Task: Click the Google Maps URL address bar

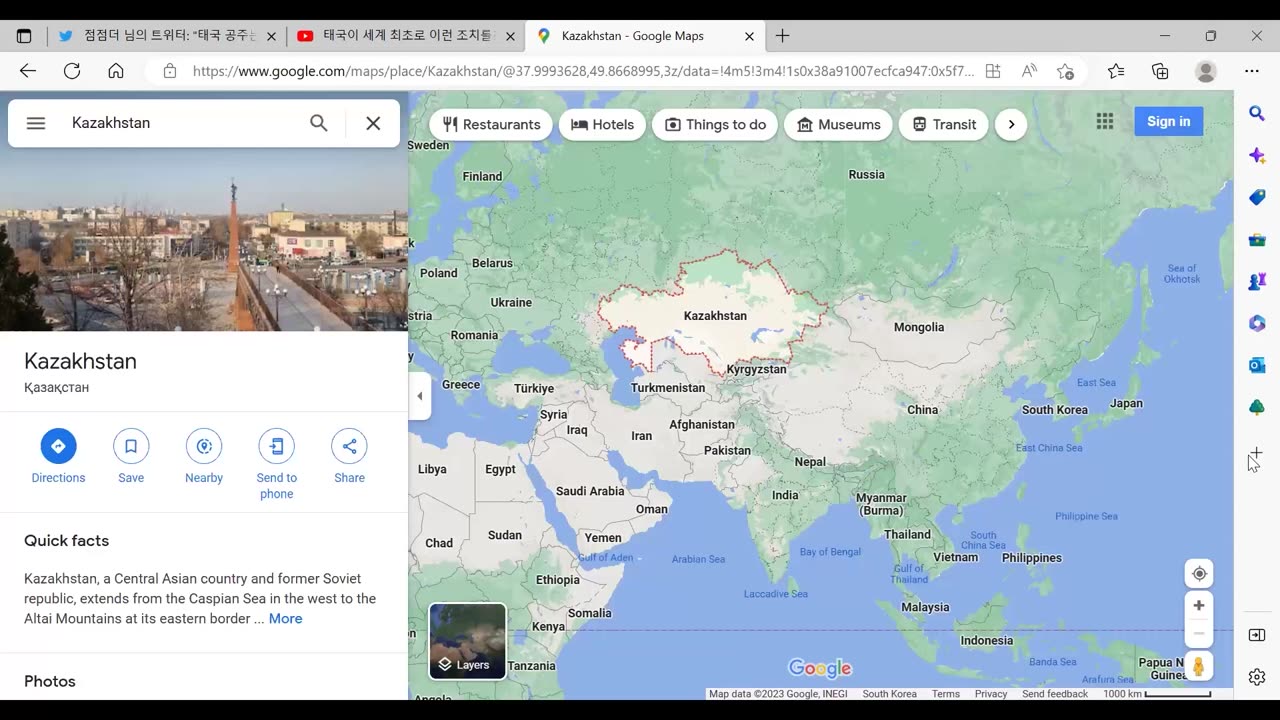Action: tap(583, 71)
